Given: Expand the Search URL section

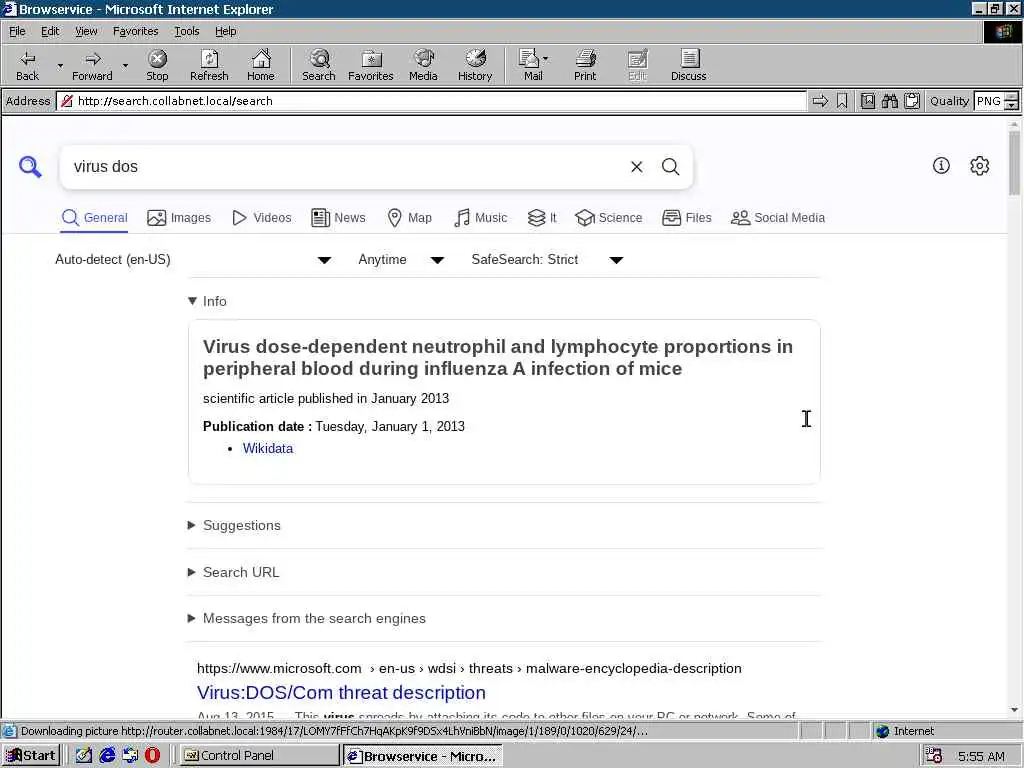Looking at the screenshot, I should (x=233, y=572).
